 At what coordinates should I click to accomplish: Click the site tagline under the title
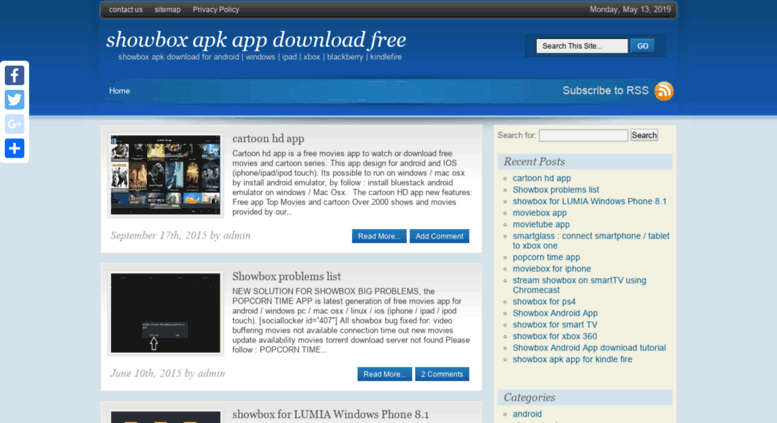tap(260, 57)
